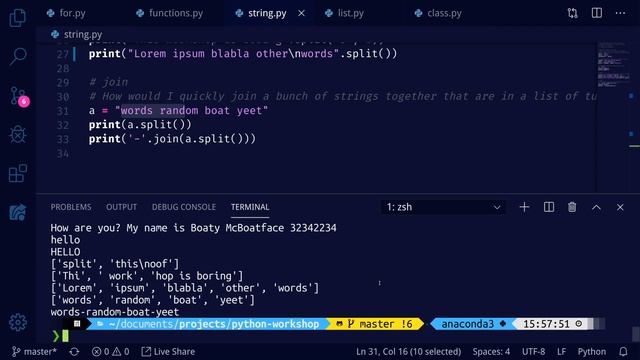Screen dimensions: 640x360
Task: Change file encoding via UTF-8
Action: pyautogui.click(x=533, y=351)
